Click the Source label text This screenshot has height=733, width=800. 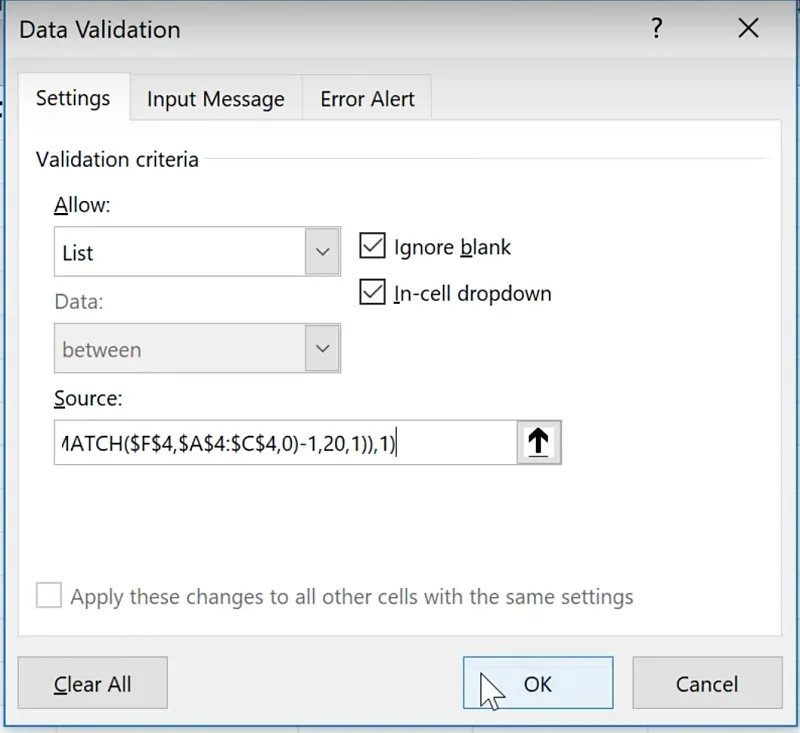pyautogui.click(x=88, y=399)
